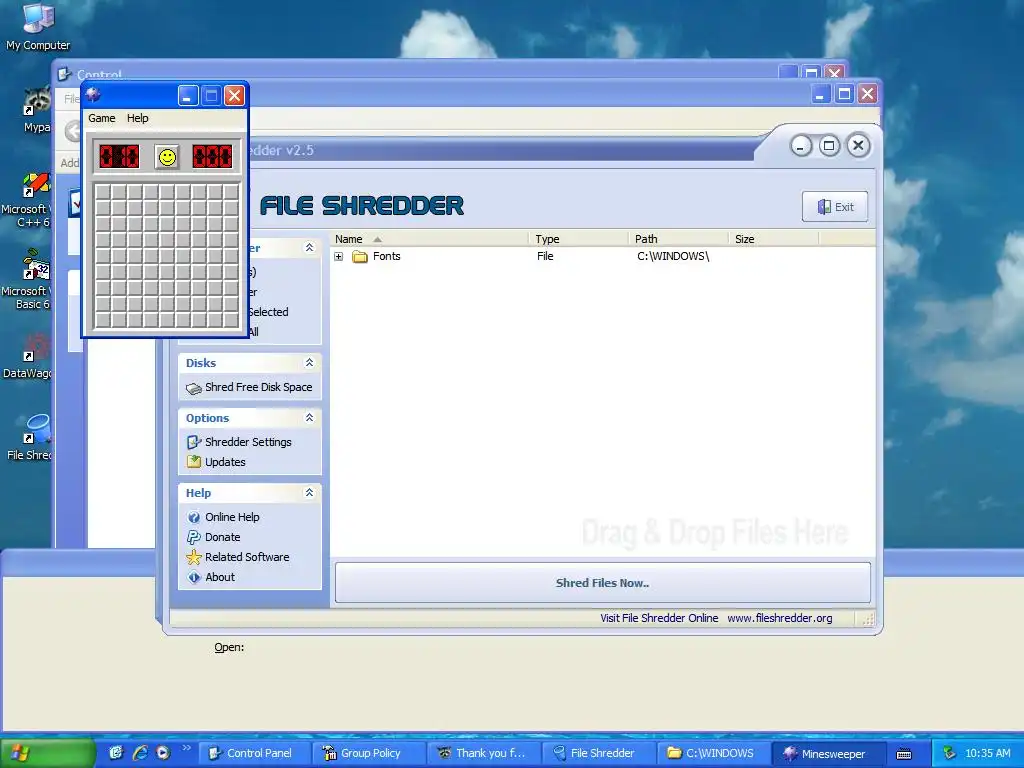Screen dimensions: 1024x768
Task: Click the Shred Files Now button
Action: [602, 583]
